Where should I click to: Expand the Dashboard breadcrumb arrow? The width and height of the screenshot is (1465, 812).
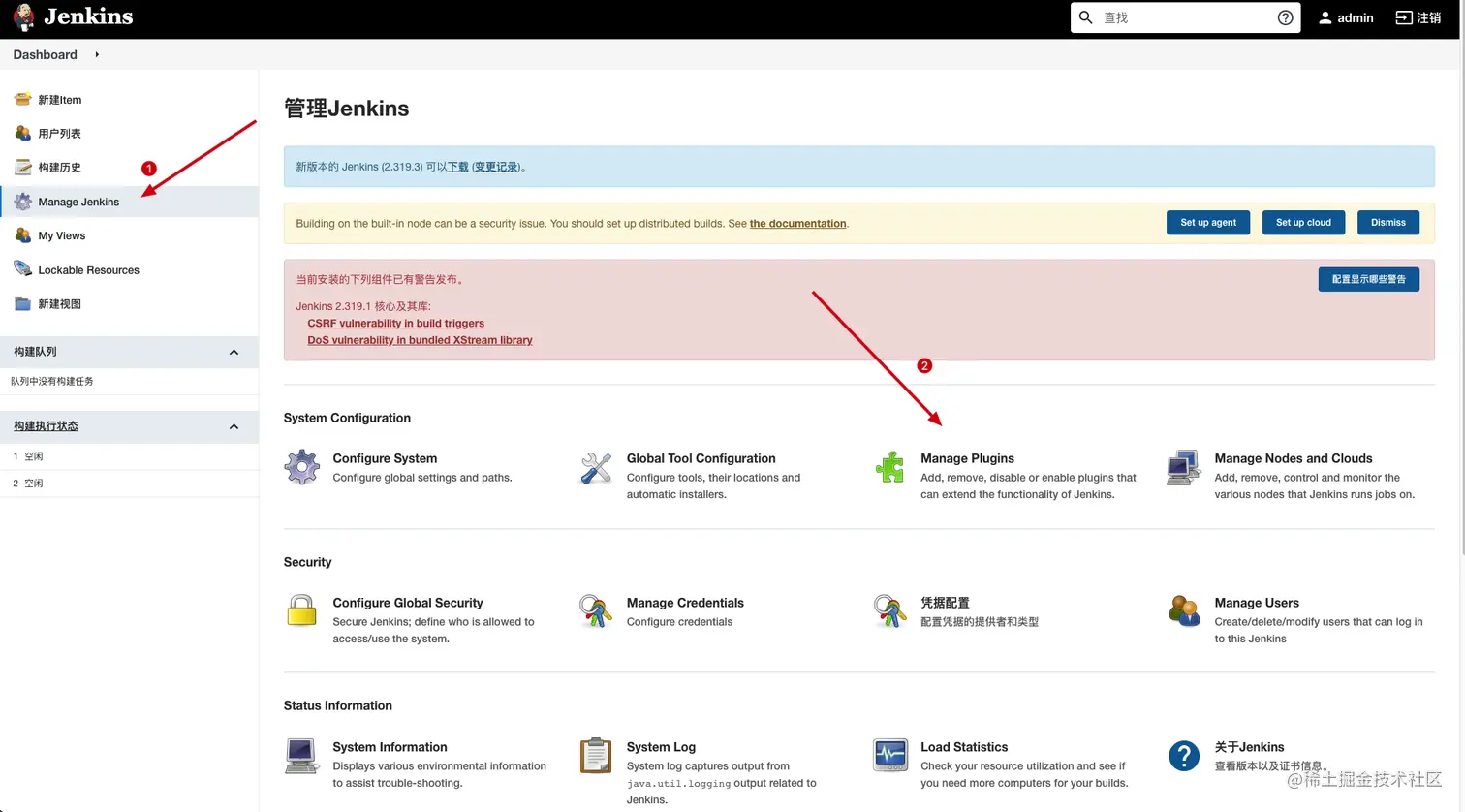(97, 54)
